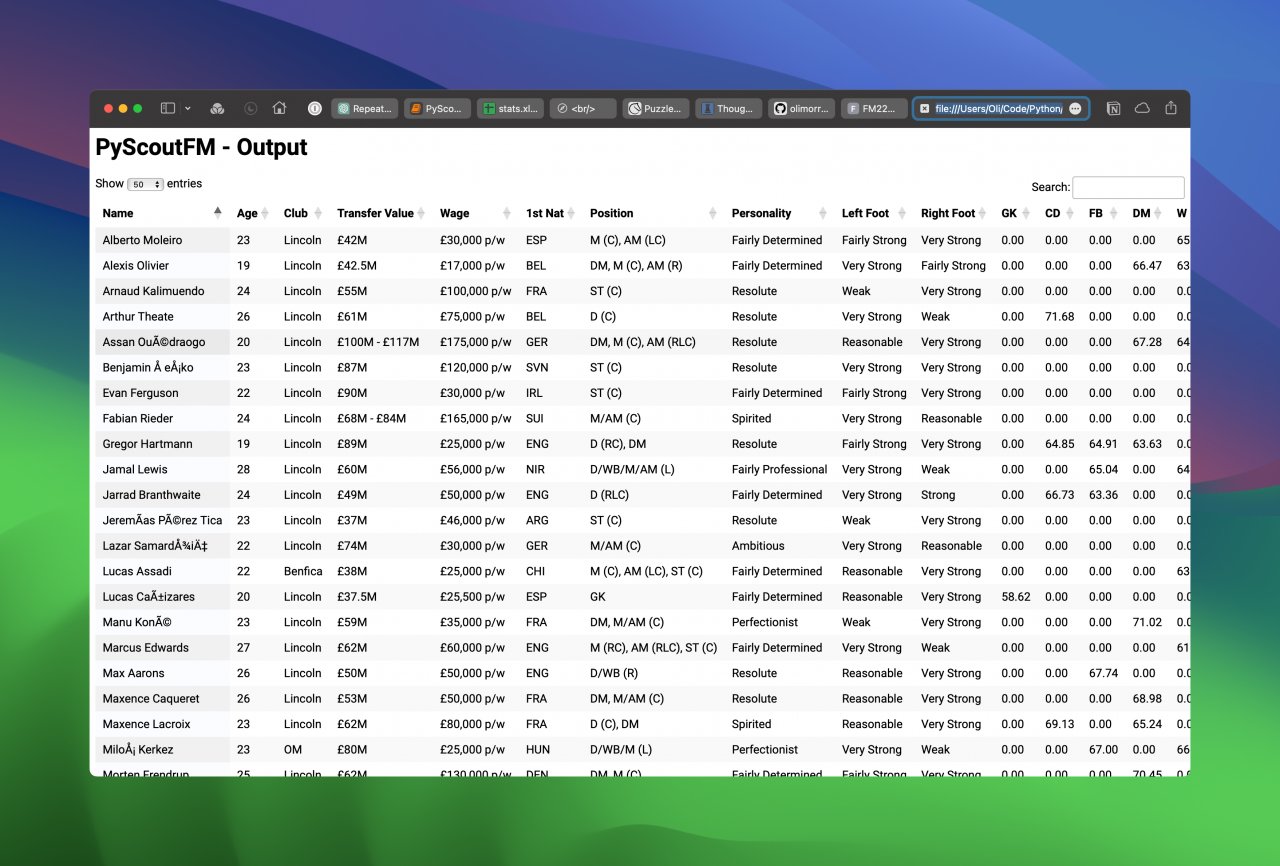Click the PyScoutFM - Output heading
This screenshot has width=1280, height=866.
click(x=201, y=148)
